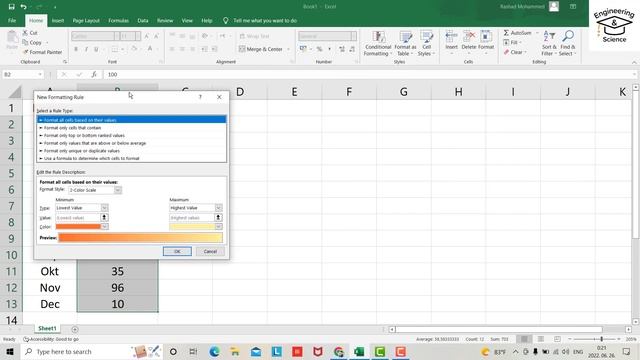Viewport: 640px width, 360px height.
Task: Select column G header
Action: (x=403, y=92)
